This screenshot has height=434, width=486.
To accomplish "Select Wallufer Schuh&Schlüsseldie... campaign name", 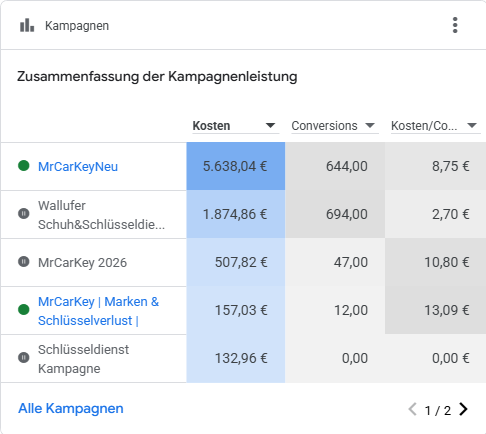I will [x=101, y=215].
